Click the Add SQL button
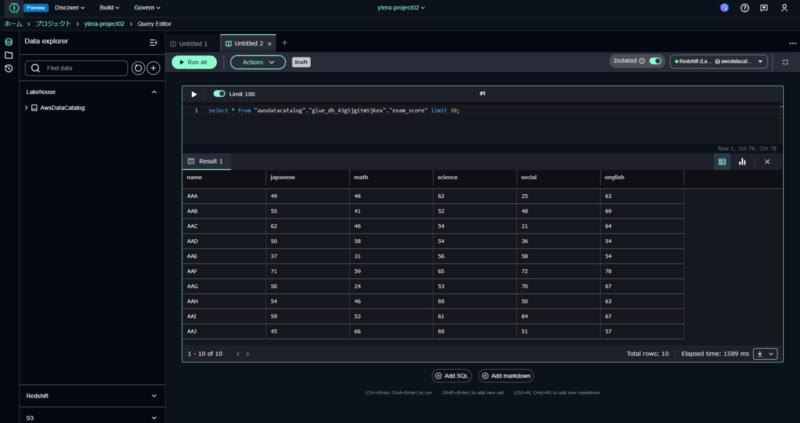This screenshot has width=800, height=423. click(452, 375)
